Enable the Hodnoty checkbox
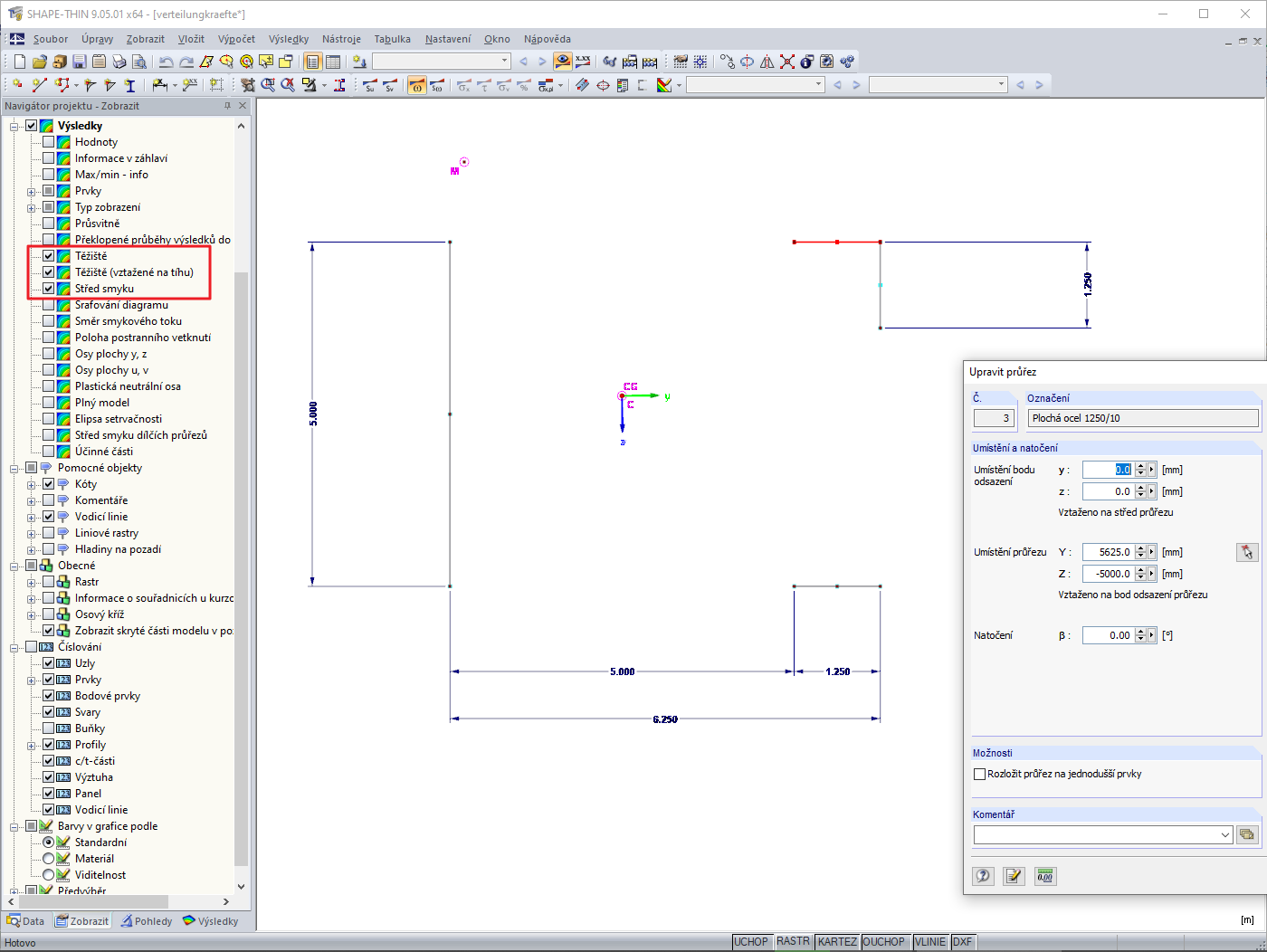1267x952 pixels. click(x=49, y=142)
